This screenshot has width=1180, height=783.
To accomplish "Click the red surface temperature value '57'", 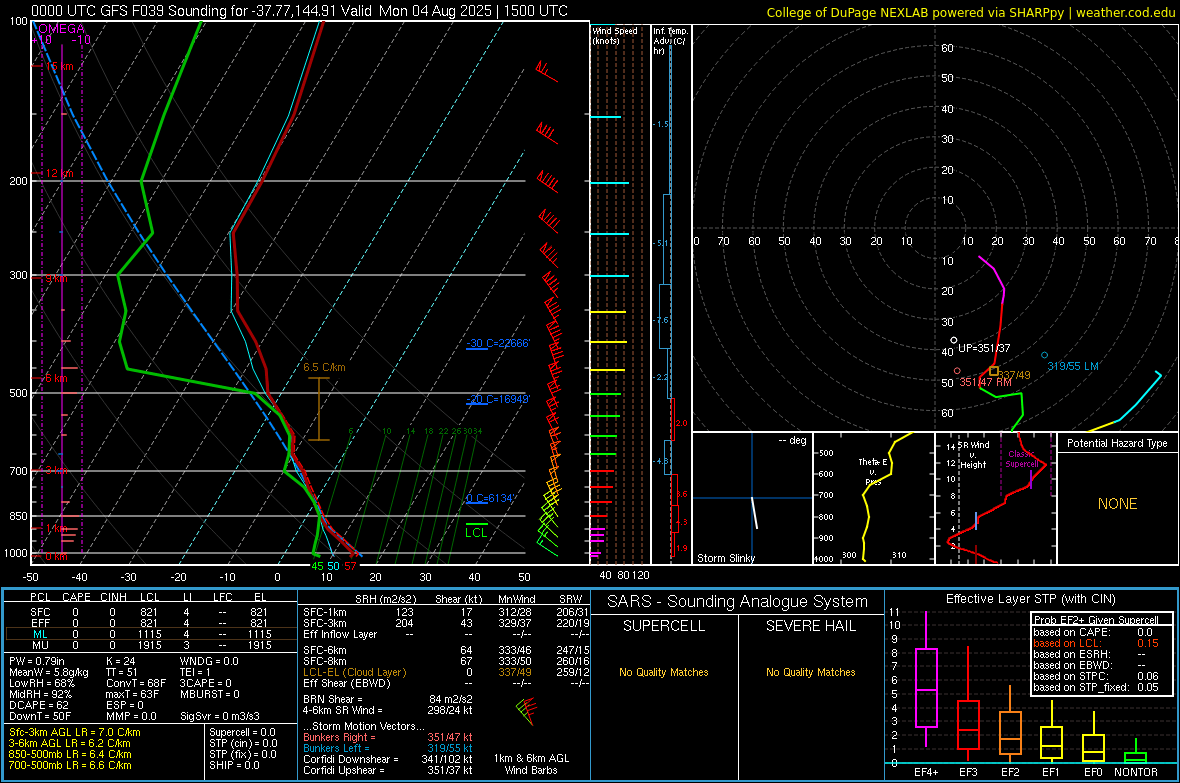I will coord(350,566).
